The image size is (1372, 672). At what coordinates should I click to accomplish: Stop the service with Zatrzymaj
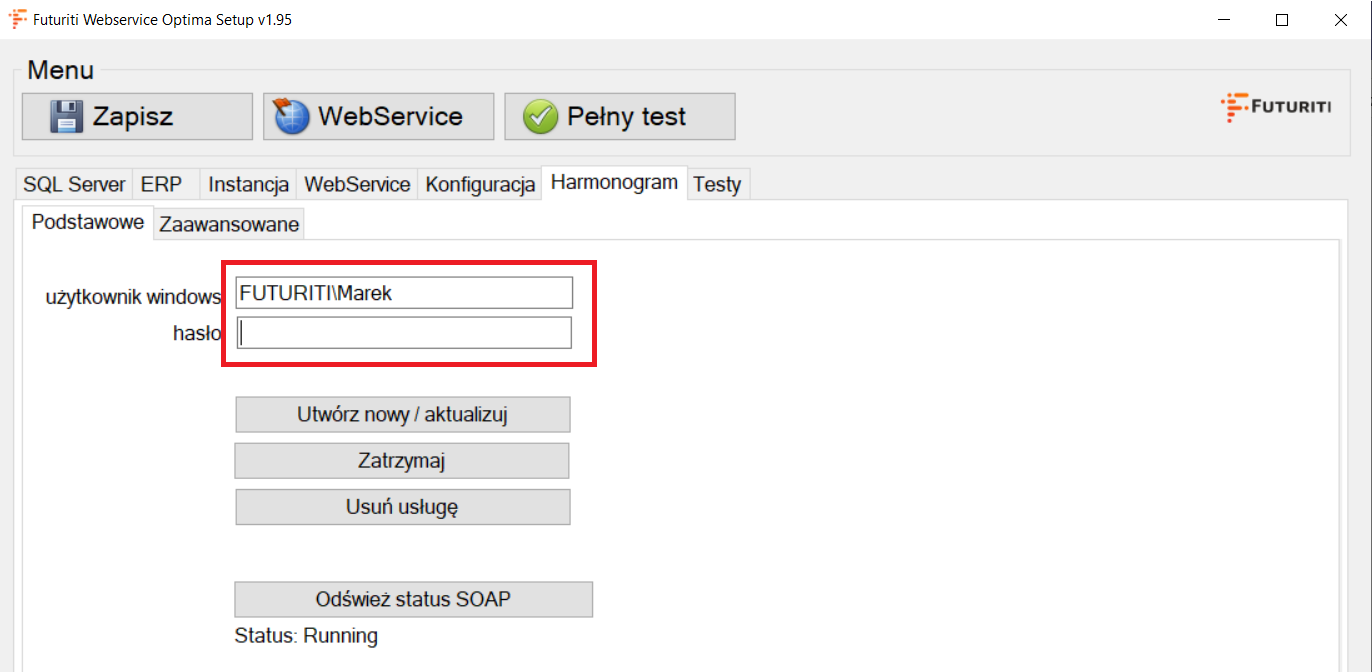click(x=401, y=461)
